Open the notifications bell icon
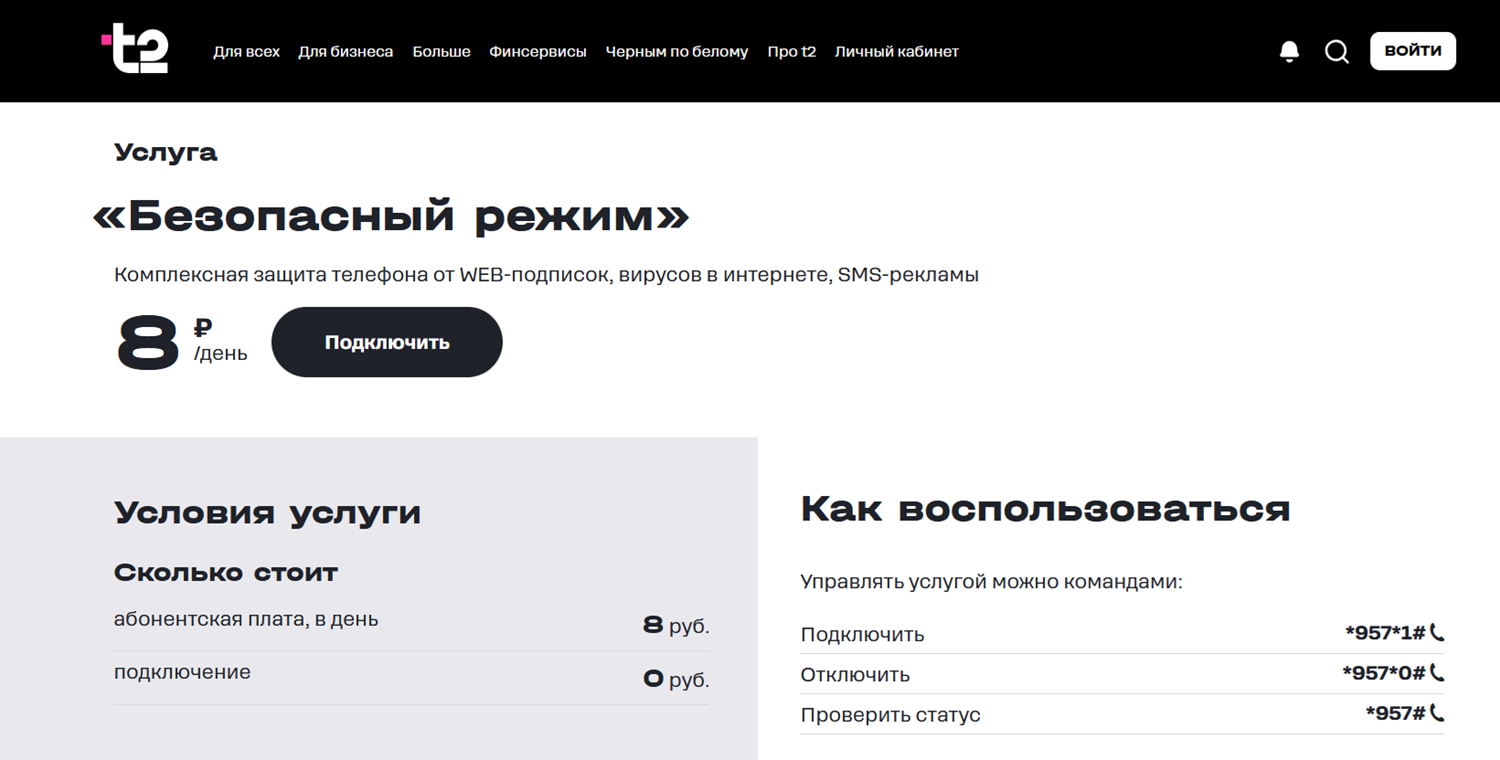Image resolution: width=1500 pixels, height=760 pixels. coord(1290,51)
